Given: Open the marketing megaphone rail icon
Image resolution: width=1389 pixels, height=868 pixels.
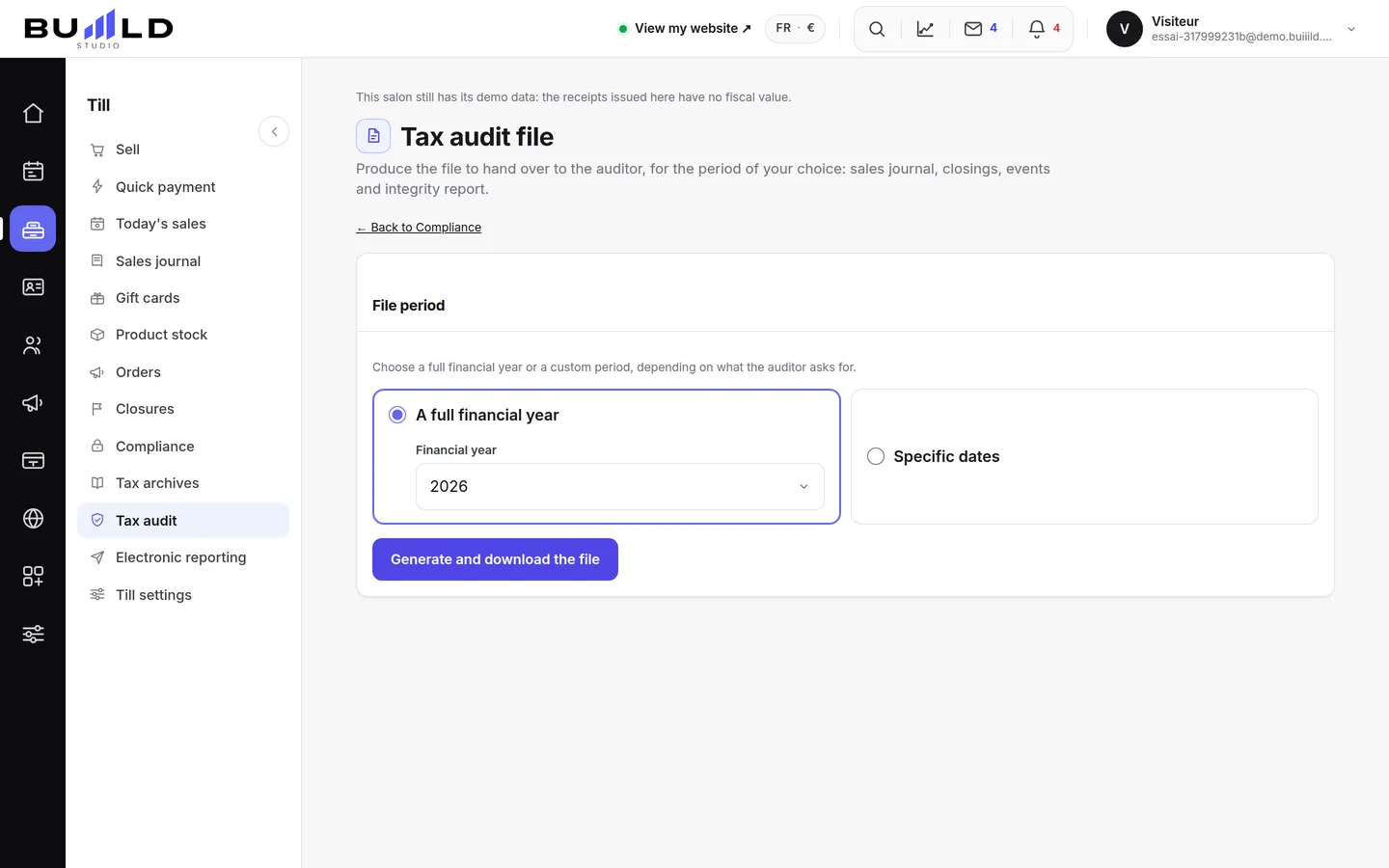Looking at the screenshot, I should tap(33, 403).
